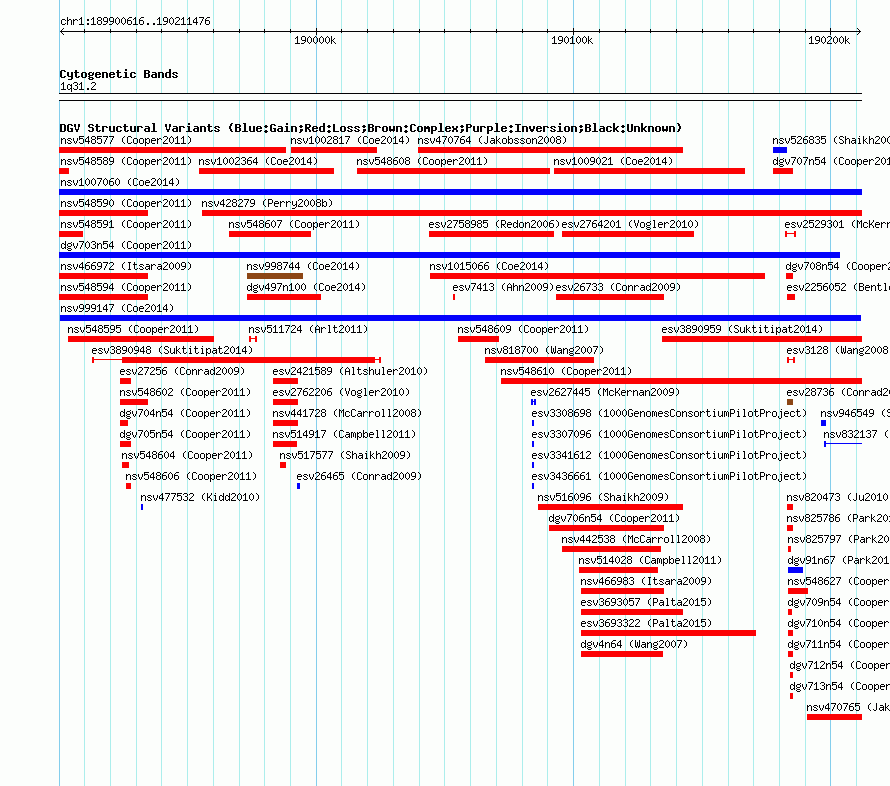This screenshot has width=890, height=786.
Task: Select nsv1002364 (Coe2014) label
Action: (258, 161)
